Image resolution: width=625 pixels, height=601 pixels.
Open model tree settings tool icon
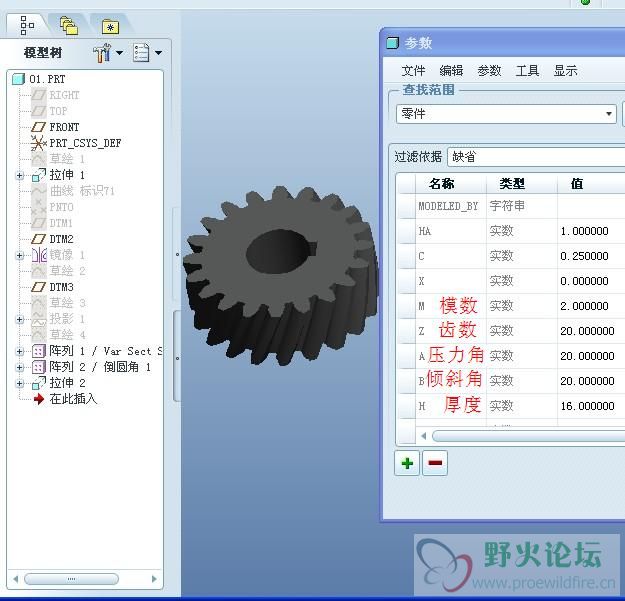pos(102,53)
